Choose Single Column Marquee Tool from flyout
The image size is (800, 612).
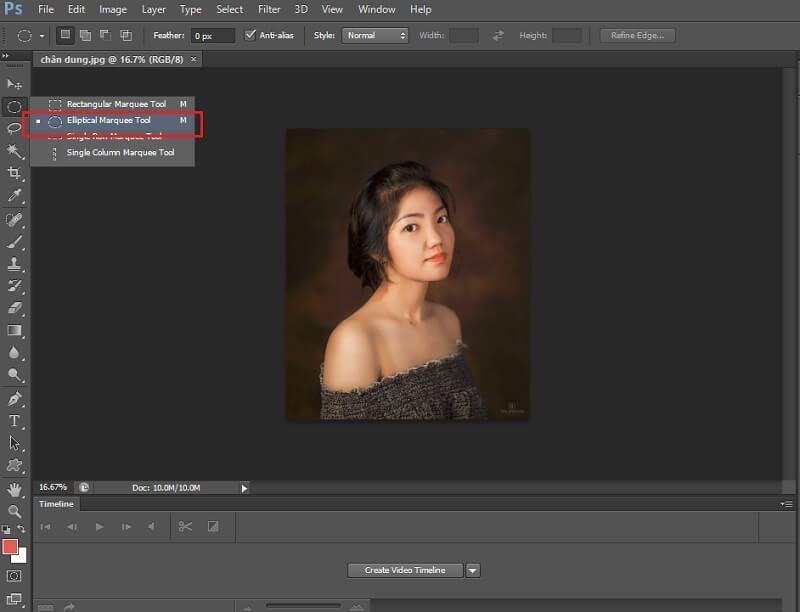pos(120,153)
